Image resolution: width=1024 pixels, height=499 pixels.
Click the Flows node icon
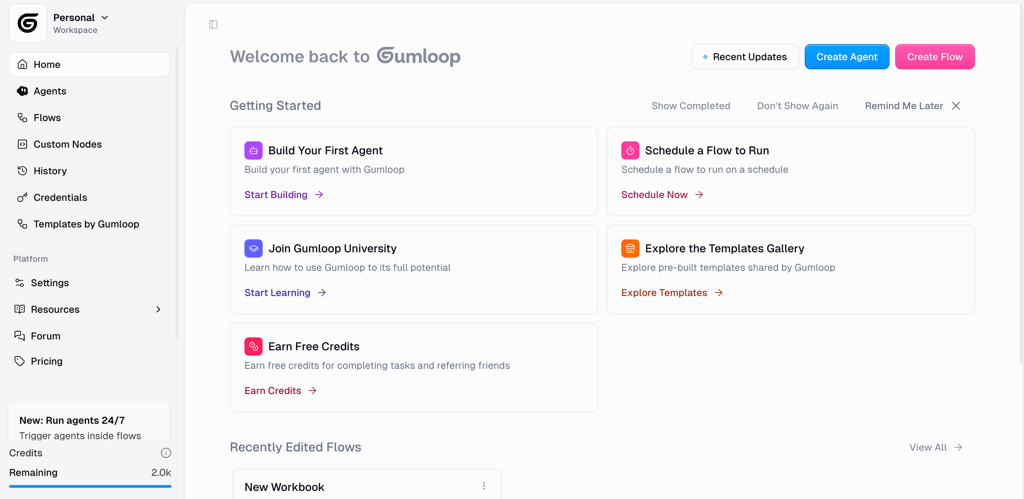coord(22,118)
